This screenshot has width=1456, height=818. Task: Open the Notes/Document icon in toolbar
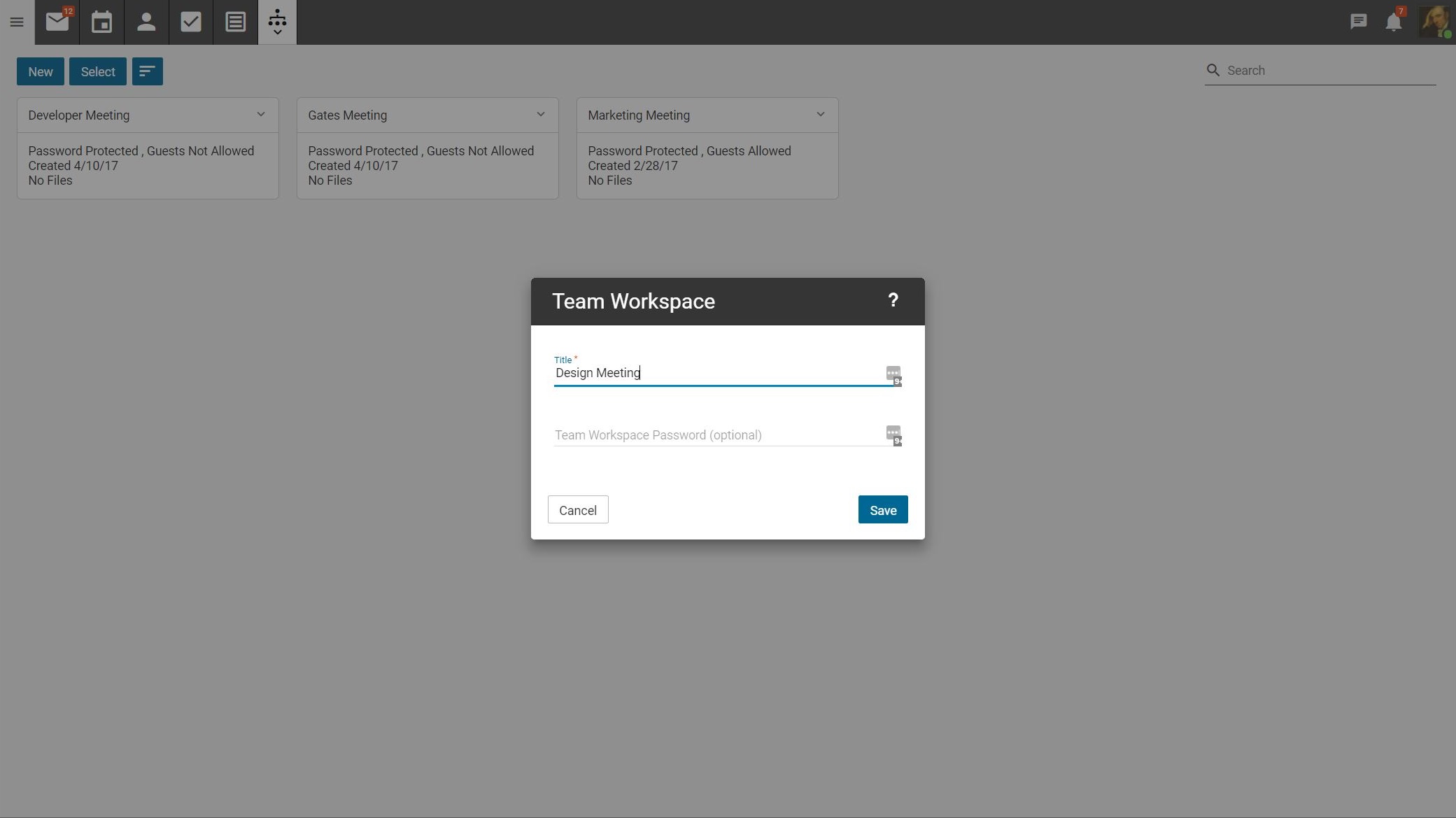(x=234, y=21)
